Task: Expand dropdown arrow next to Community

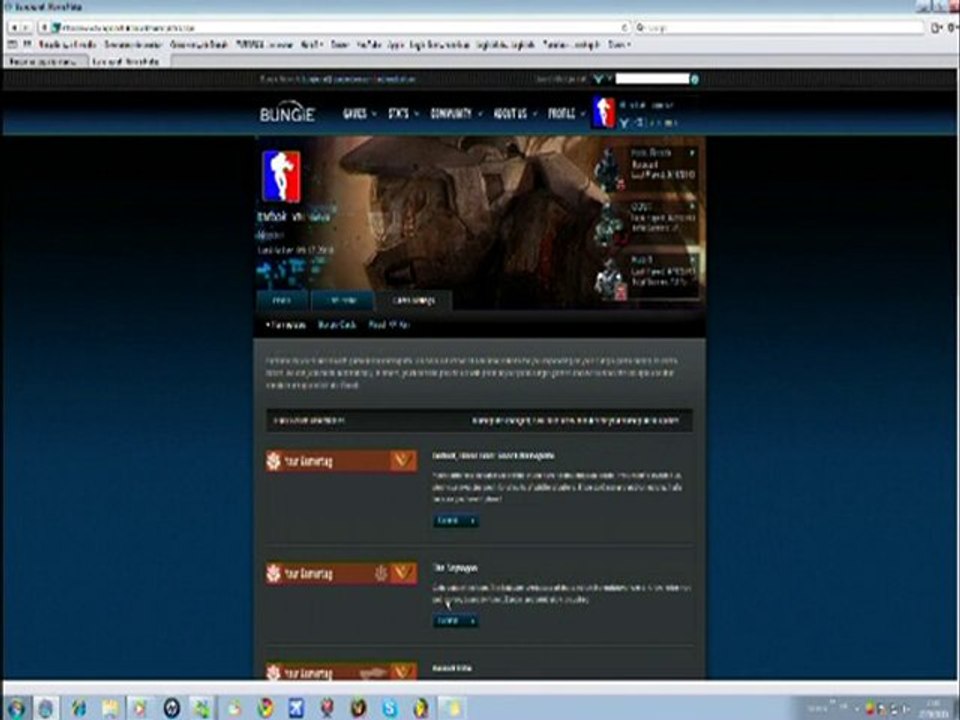Action: [480, 114]
